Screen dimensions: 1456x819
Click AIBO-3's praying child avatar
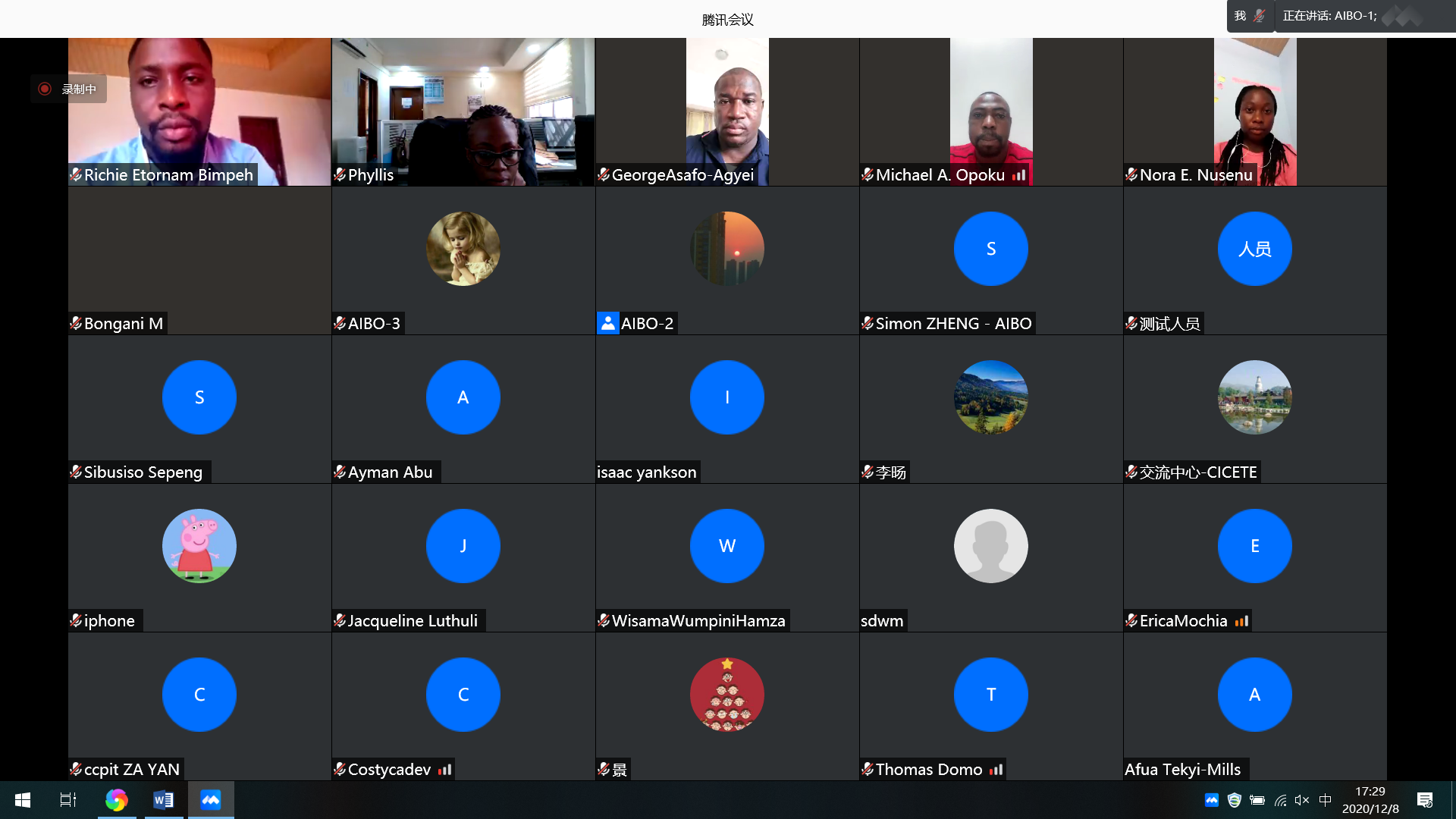463,249
